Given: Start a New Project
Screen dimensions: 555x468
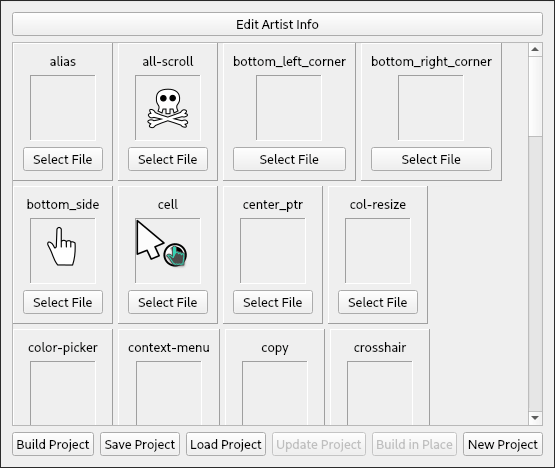Looking at the screenshot, I should (503, 444).
